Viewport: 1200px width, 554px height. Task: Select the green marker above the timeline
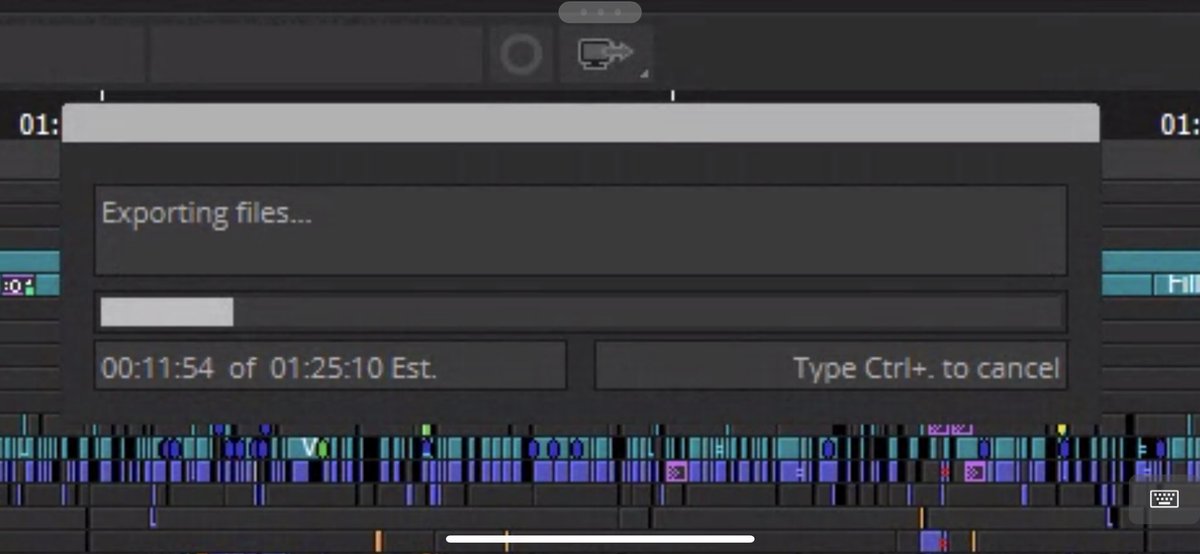(426, 430)
